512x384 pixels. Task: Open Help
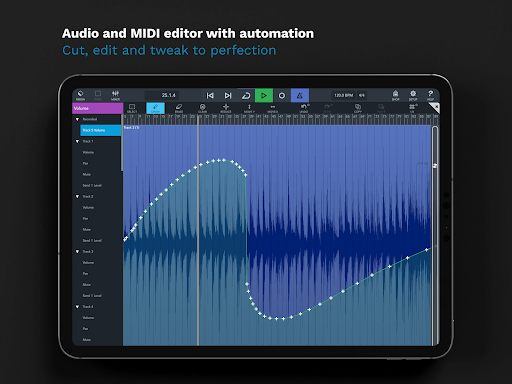coord(430,95)
